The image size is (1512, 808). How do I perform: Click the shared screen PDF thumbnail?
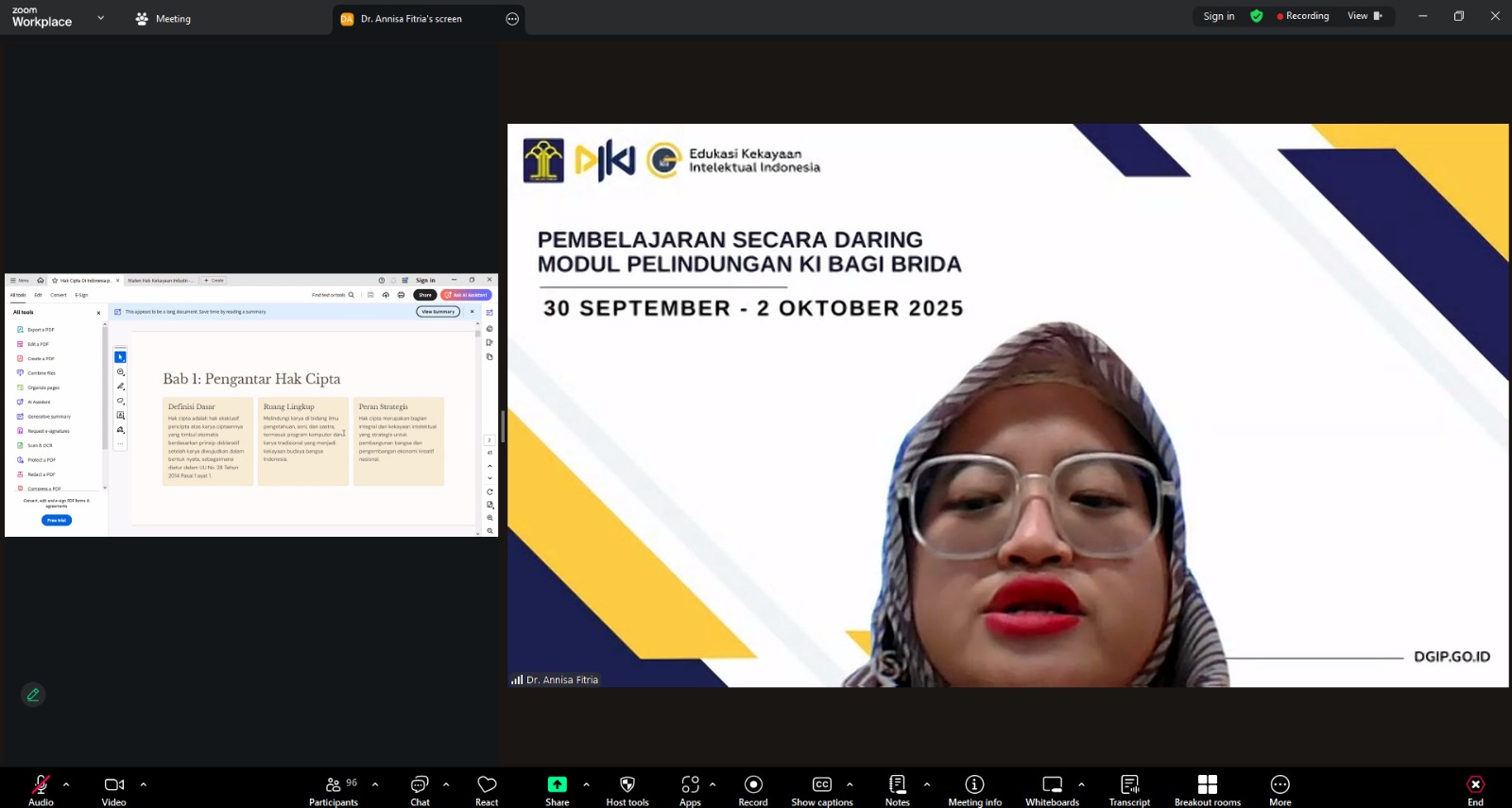click(251, 405)
